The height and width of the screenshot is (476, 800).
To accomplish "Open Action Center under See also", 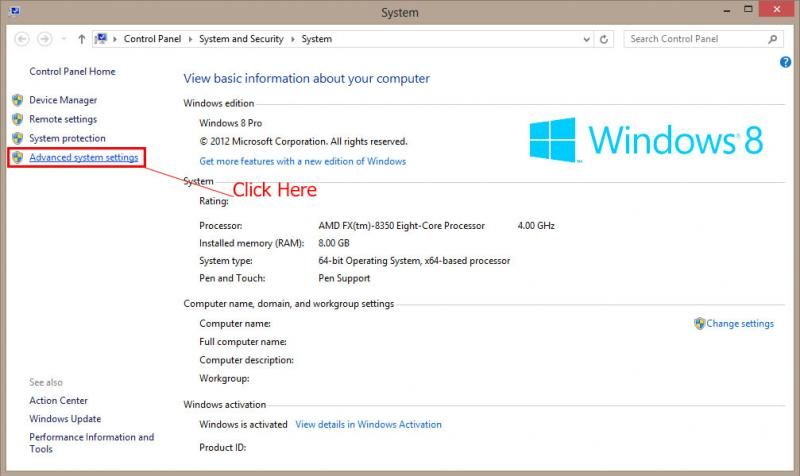I will coord(58,400).
